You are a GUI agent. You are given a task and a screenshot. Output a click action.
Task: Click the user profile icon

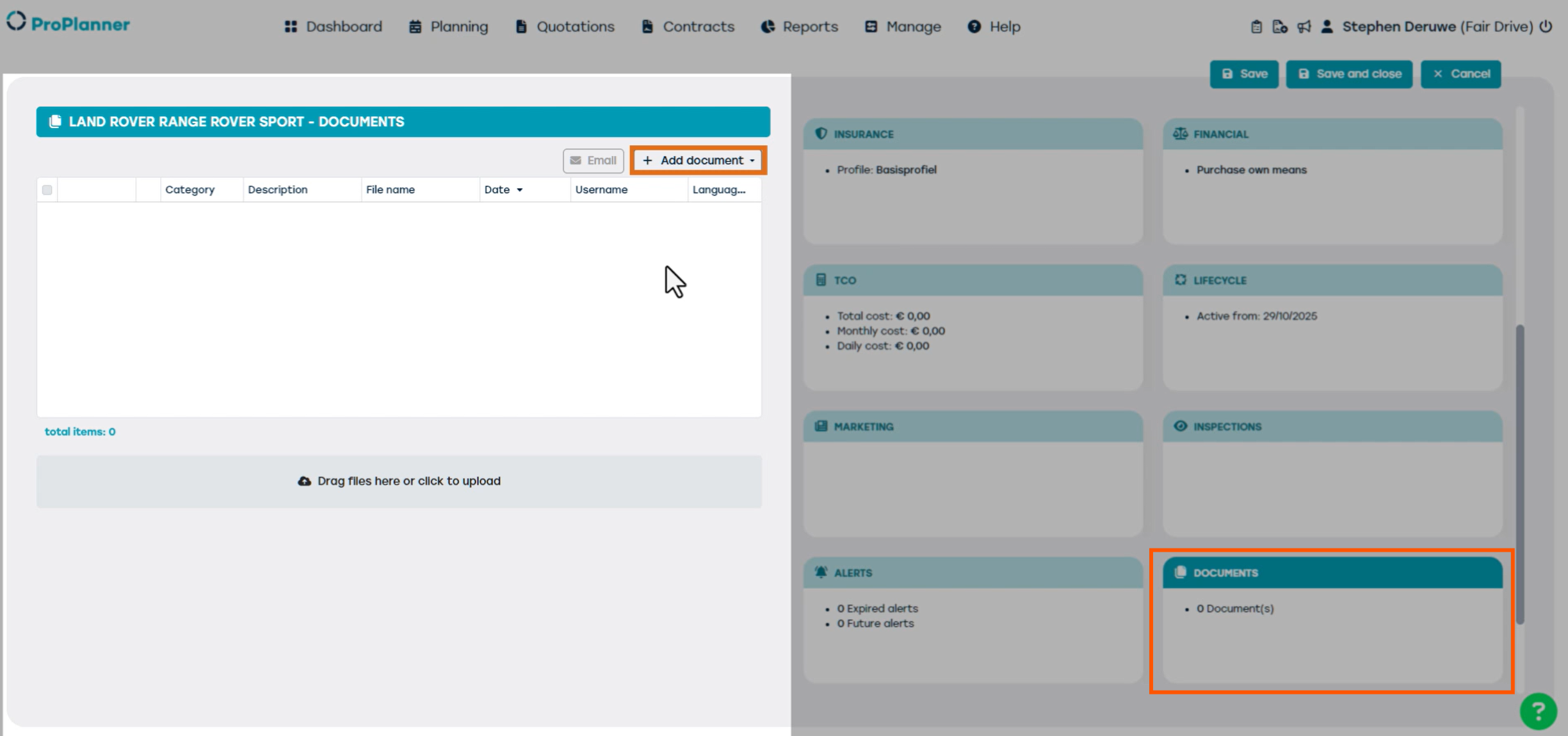[x=1327, y=26]
